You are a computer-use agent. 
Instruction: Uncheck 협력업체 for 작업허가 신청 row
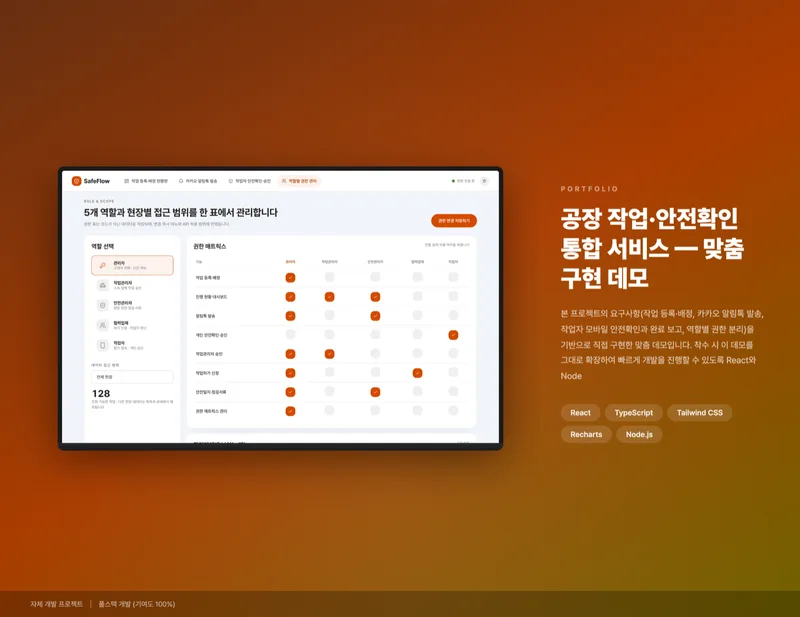tap(417, 373)
